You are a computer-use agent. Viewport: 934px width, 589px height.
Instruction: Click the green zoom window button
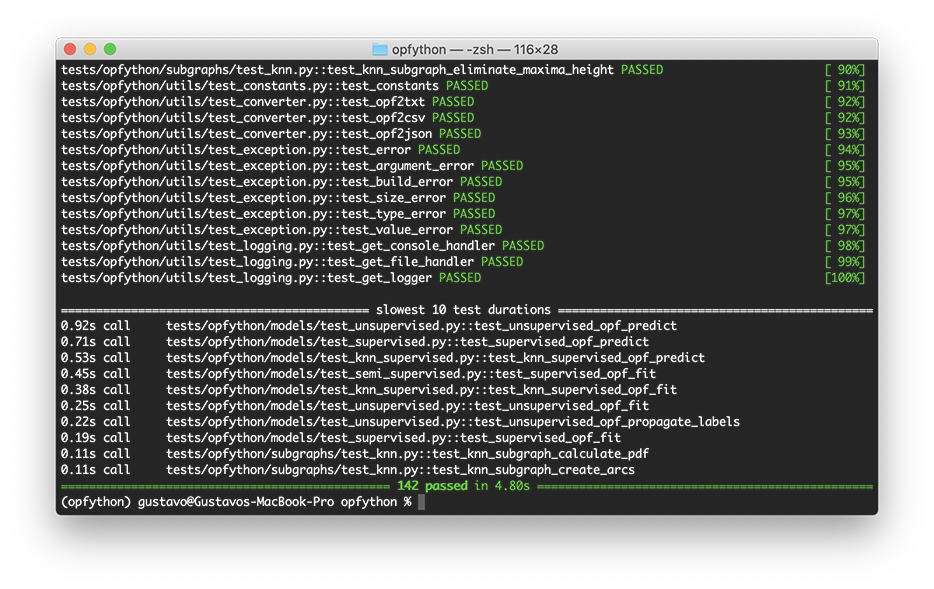110,49
